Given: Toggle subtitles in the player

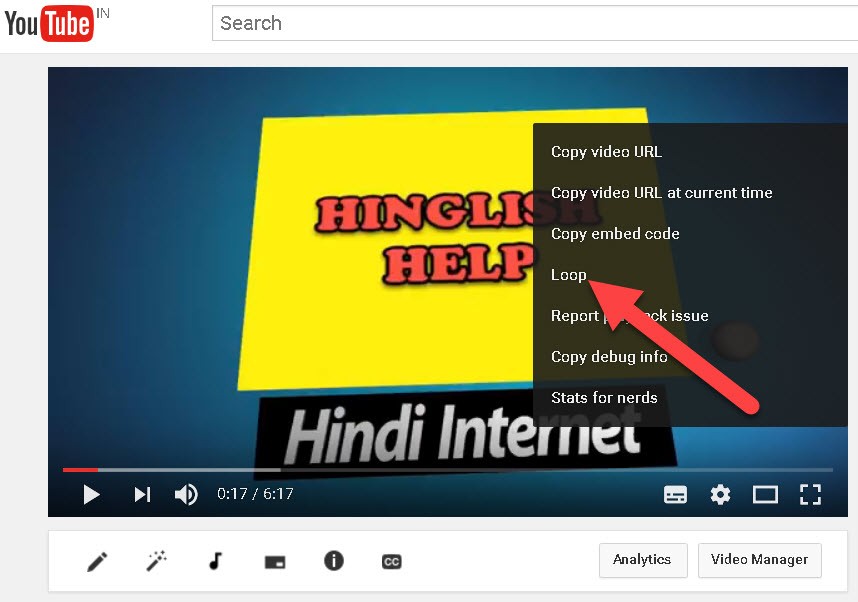Looking at the screenshot, I should coord(675,494).
